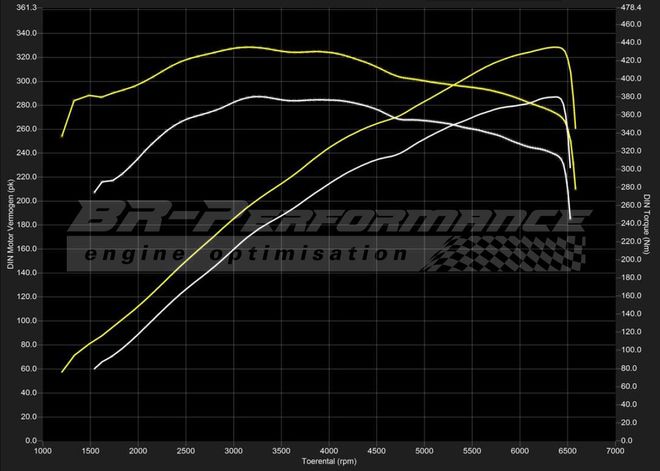Click the 7000 rpm x-axis tick label
Image resolution: width=660 pixels, height=471 pixels.
615,451
